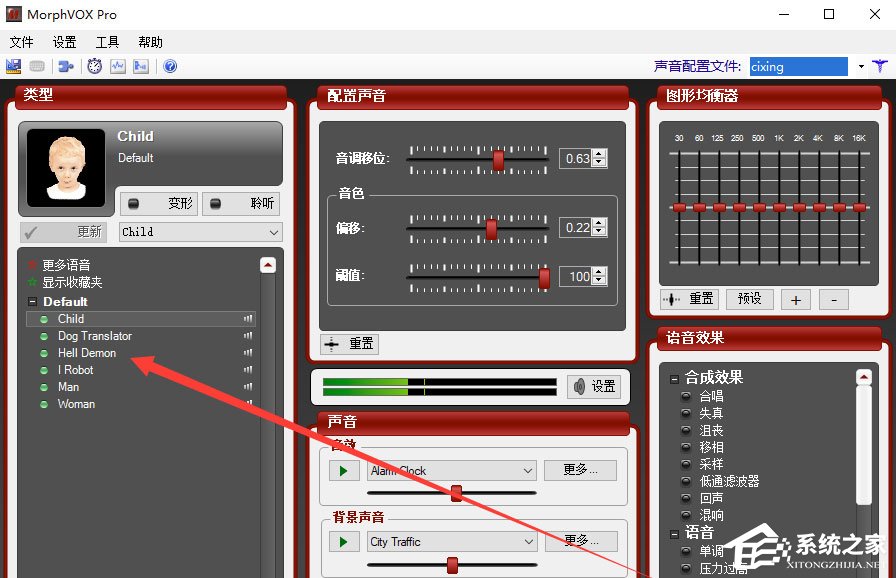Viewport: 896px width, 578px height.
Task: Click the stopwatch toolbar icon
Action: click(x=94, y=66)
